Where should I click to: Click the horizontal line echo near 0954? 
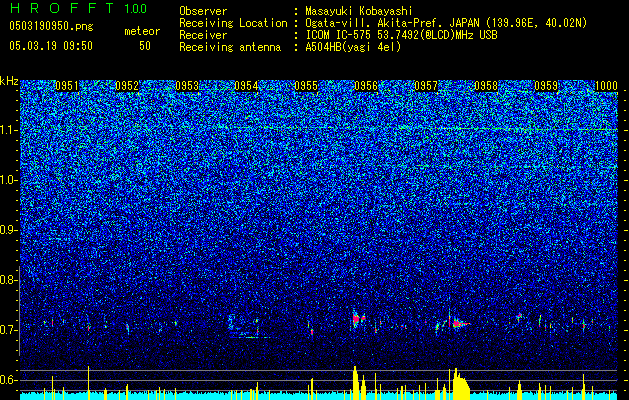tap(250, 337)
